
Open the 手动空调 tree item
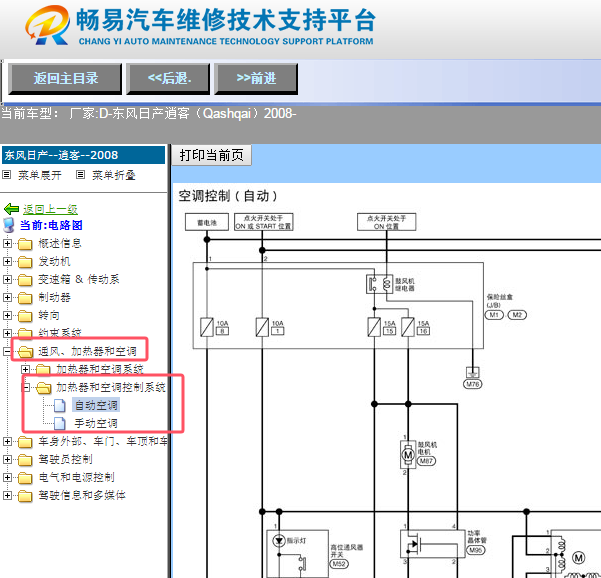tap(96, 424)
